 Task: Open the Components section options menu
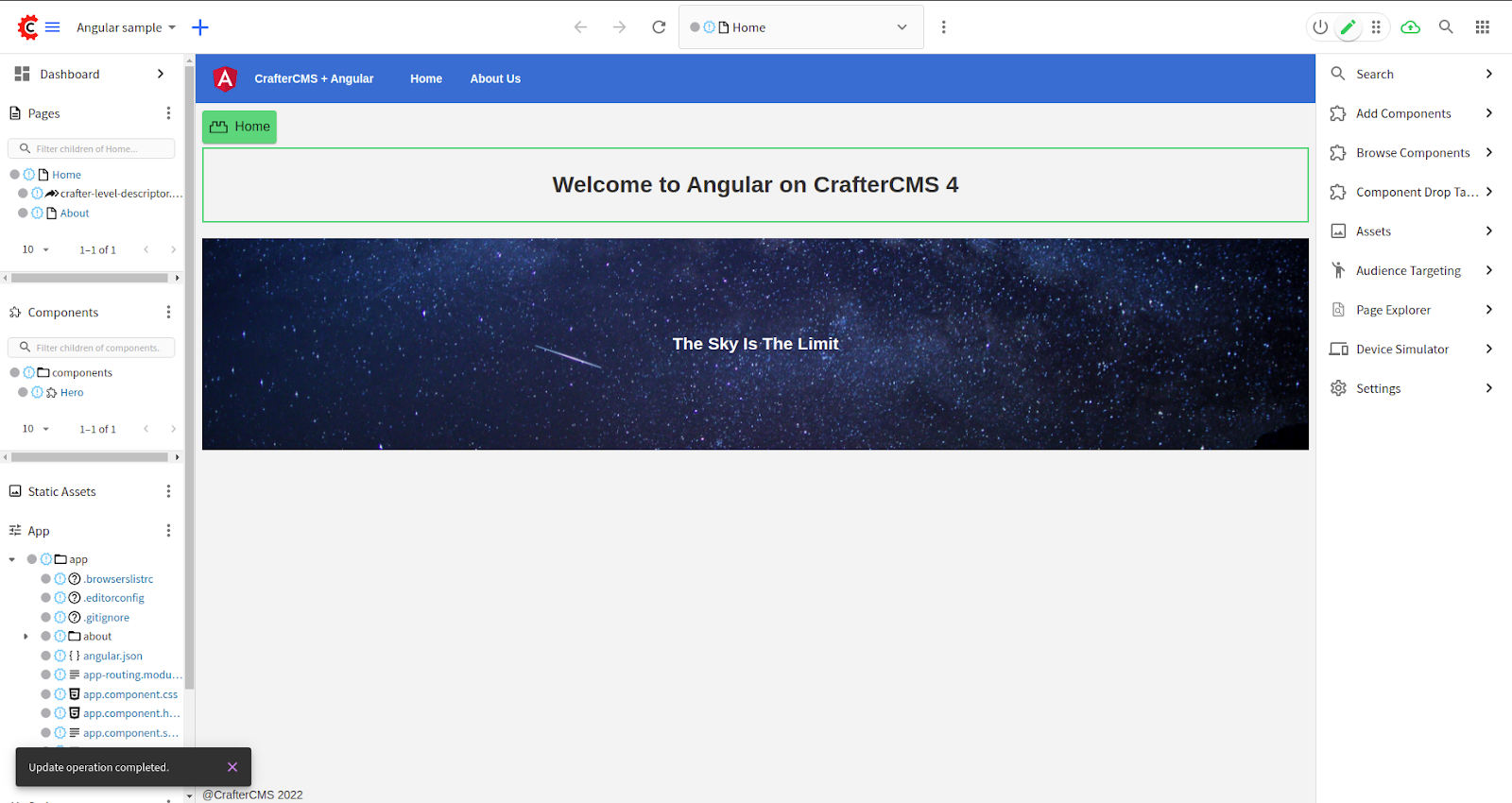coord(168,313)
